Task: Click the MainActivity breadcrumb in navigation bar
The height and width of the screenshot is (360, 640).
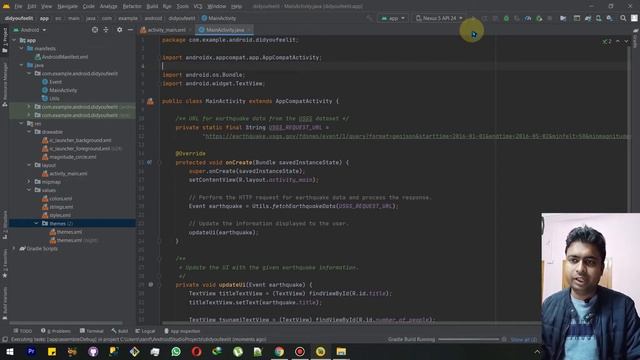Action: pos(219,18)
